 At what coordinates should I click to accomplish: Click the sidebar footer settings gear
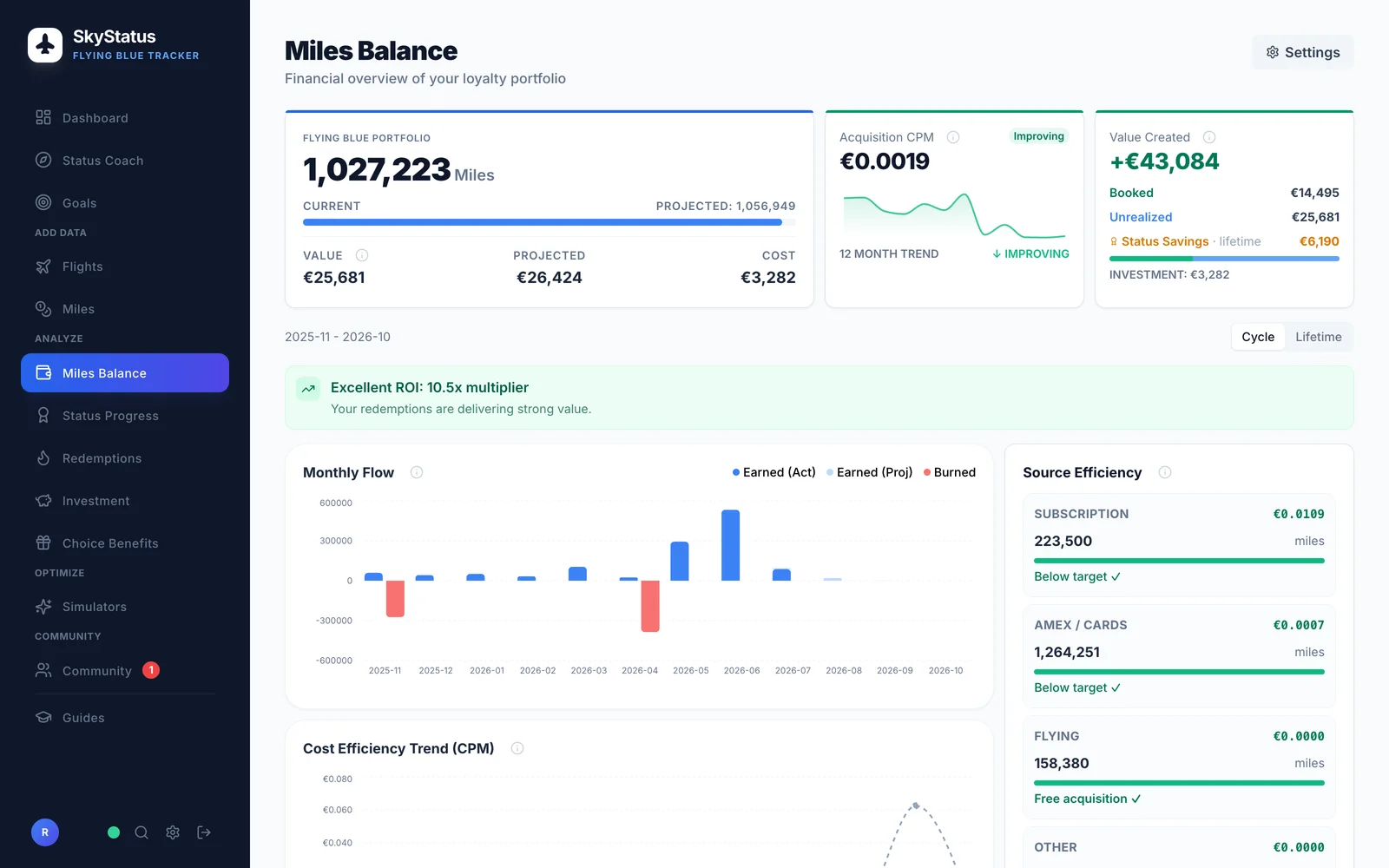click(x=173, y=832)
